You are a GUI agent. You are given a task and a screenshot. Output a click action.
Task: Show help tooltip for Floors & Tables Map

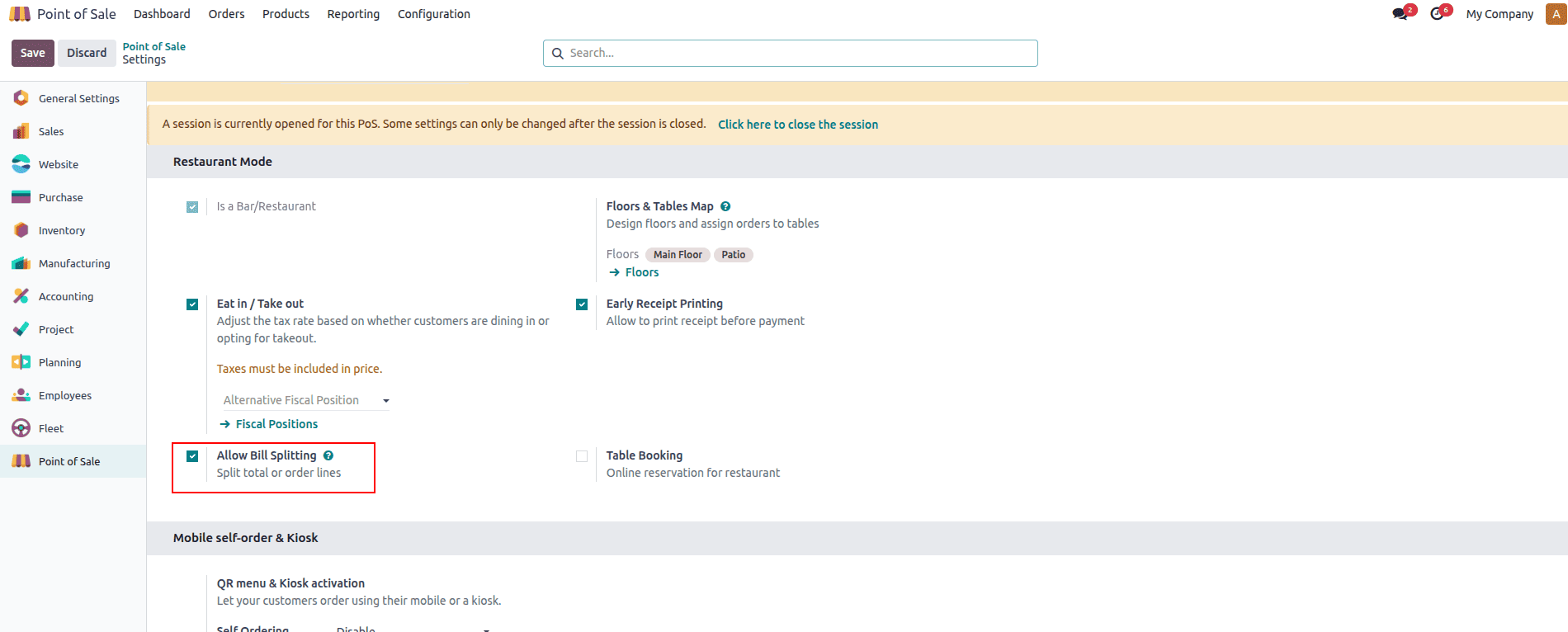click(725, 206)
